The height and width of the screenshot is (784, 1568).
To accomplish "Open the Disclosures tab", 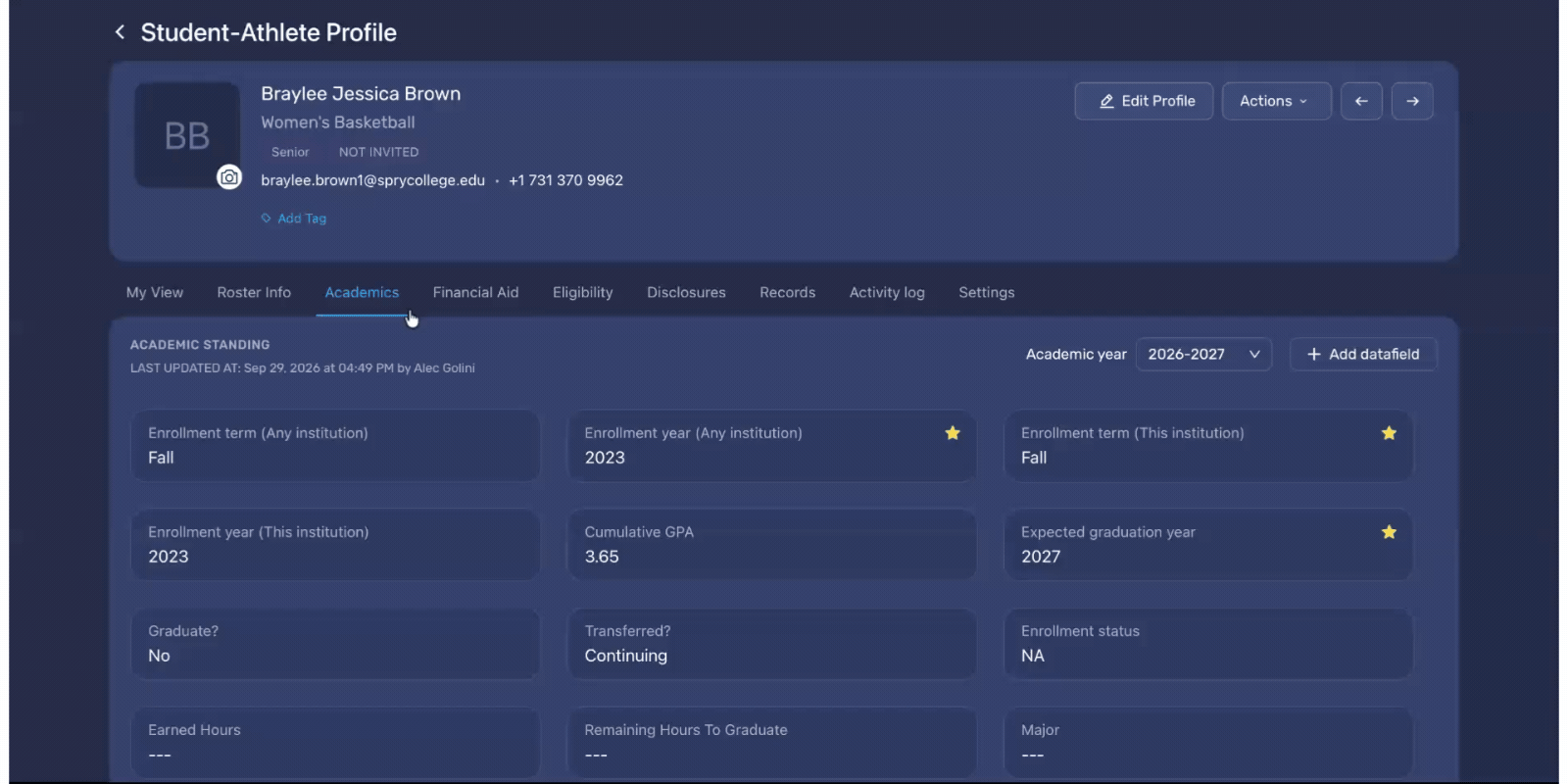I will click(686, 292).
